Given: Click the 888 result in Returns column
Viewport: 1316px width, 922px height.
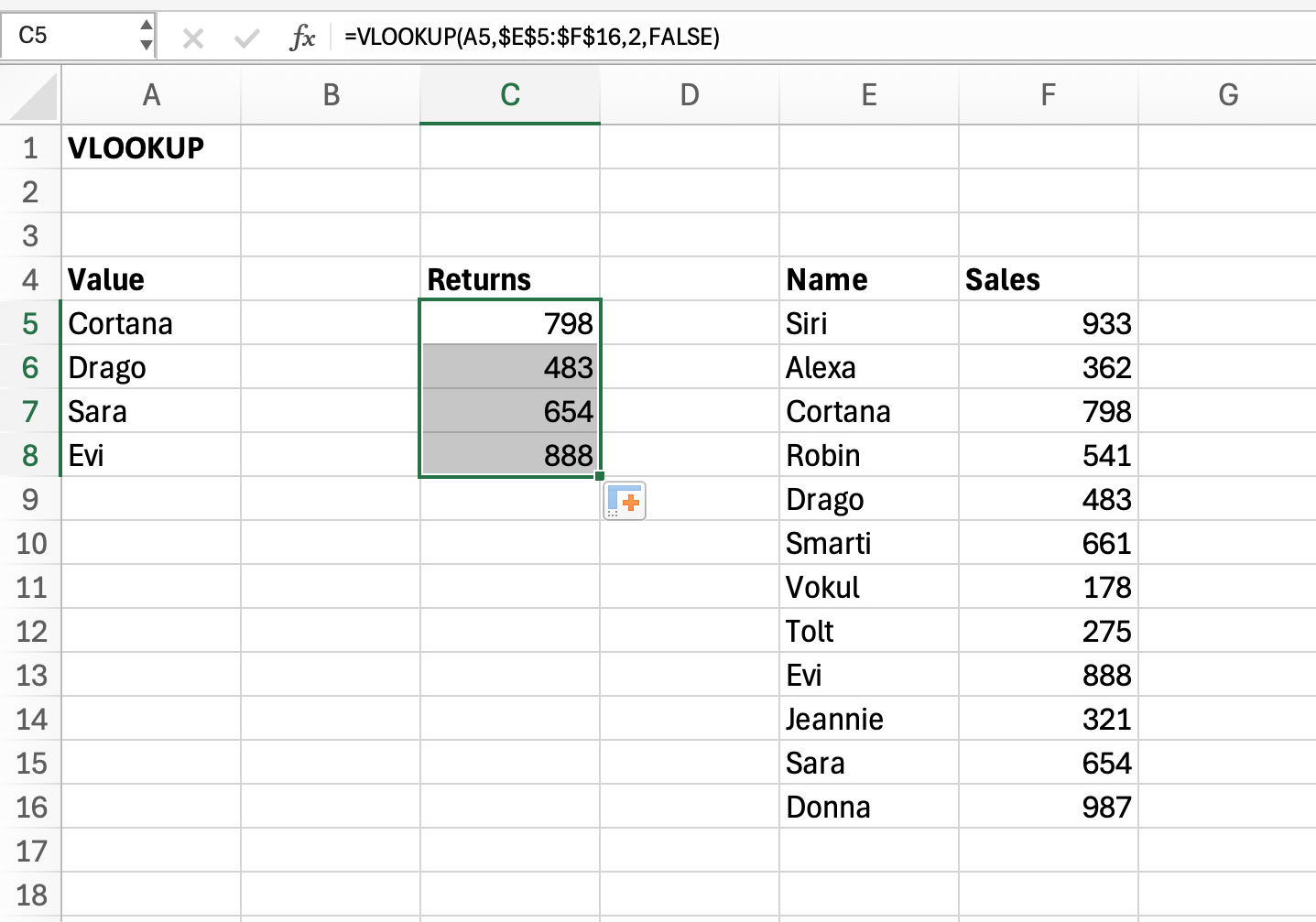Looking at the screenshot, I should click(510, 455).
